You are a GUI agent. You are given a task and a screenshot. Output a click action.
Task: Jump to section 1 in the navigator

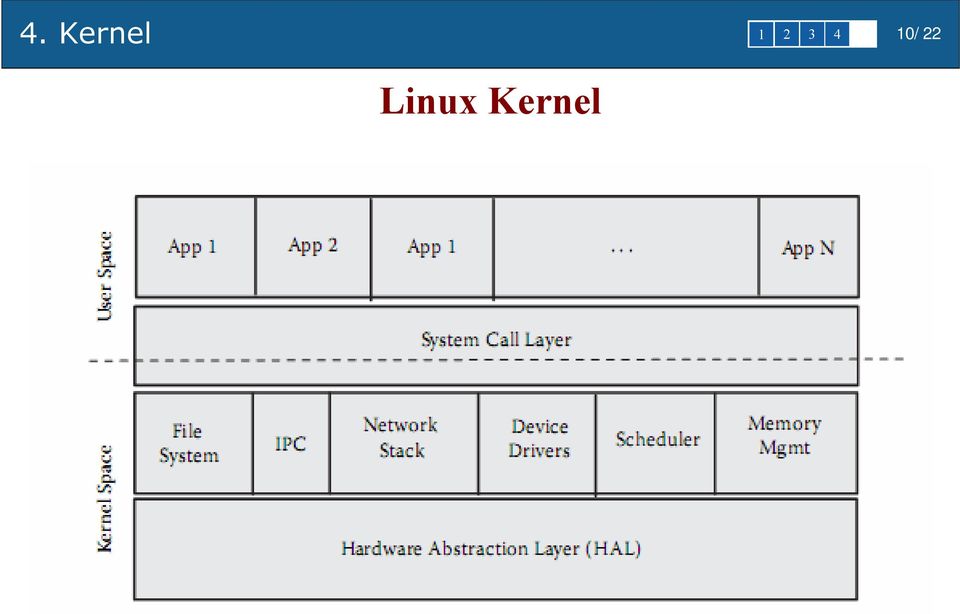click(x=761, y=34)
